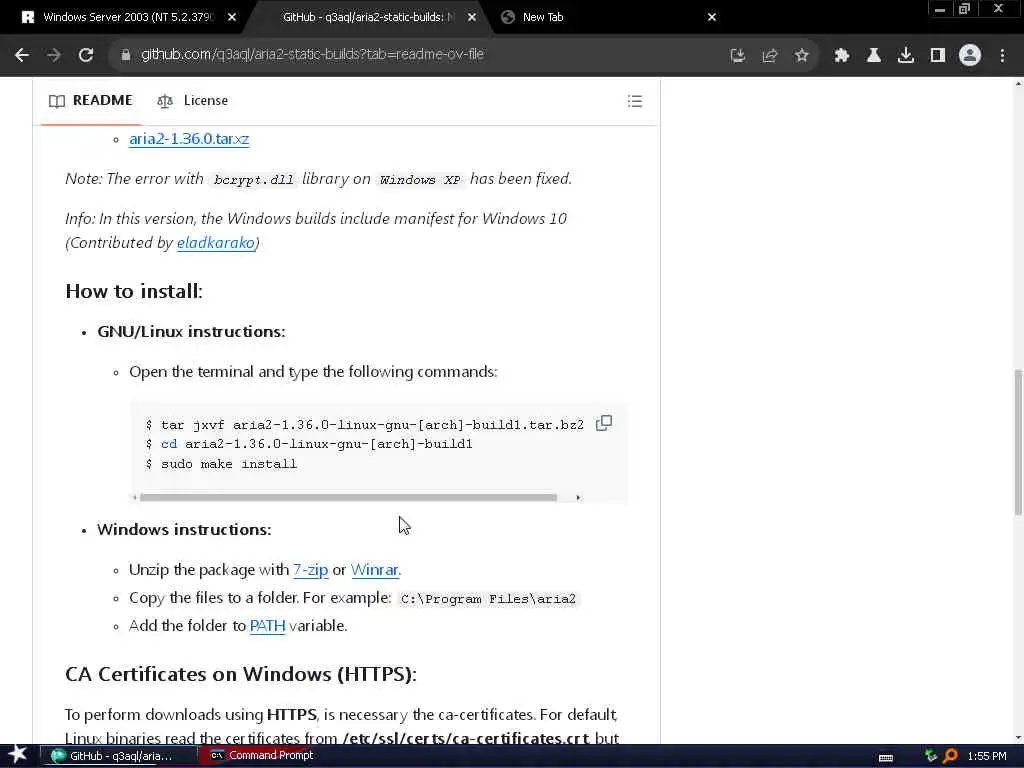Click page scrollbar up arrow
Image resolution: width=1024 pixels, height=768 pixels.
1018,84
